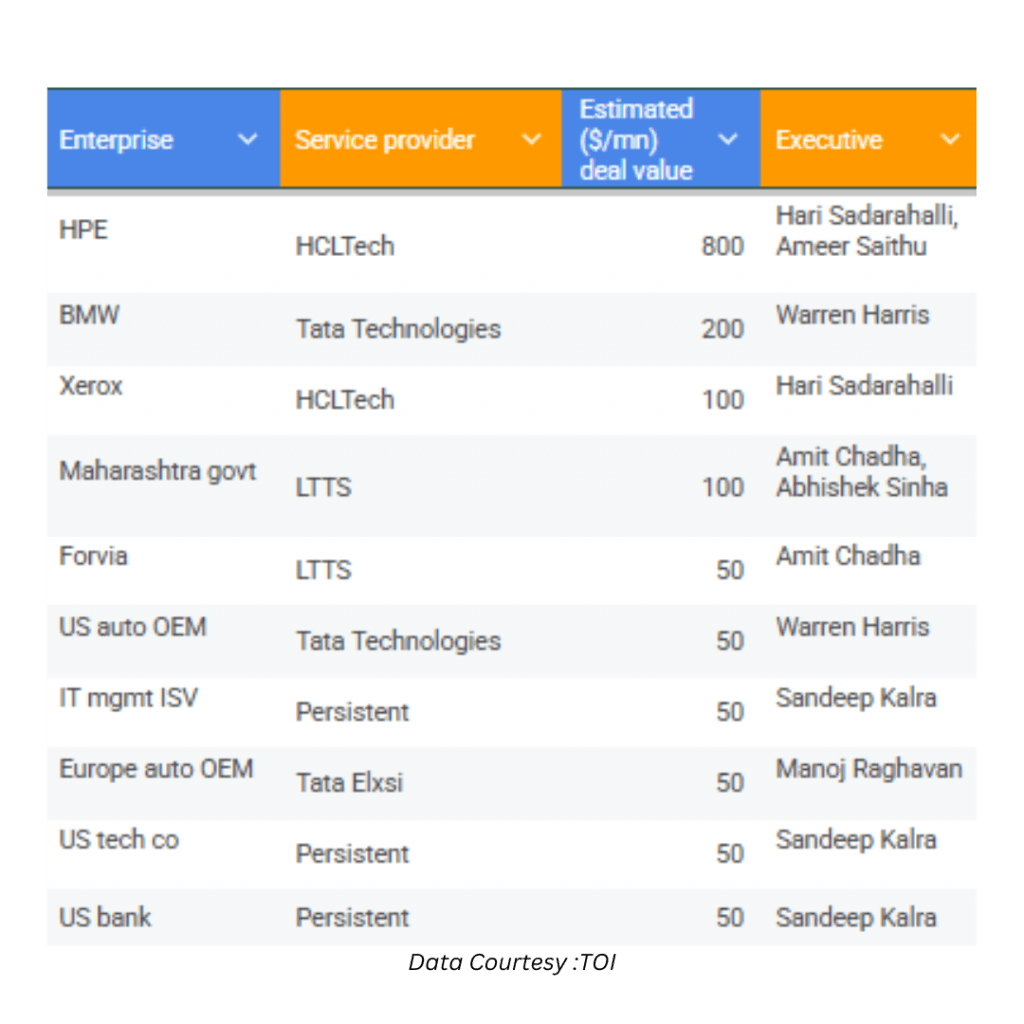Click Amit Chadha, Abhishek Sinha executive cell
Image resolution: width=1024 pixels, height=1024 pixels.
pos(860,471)
